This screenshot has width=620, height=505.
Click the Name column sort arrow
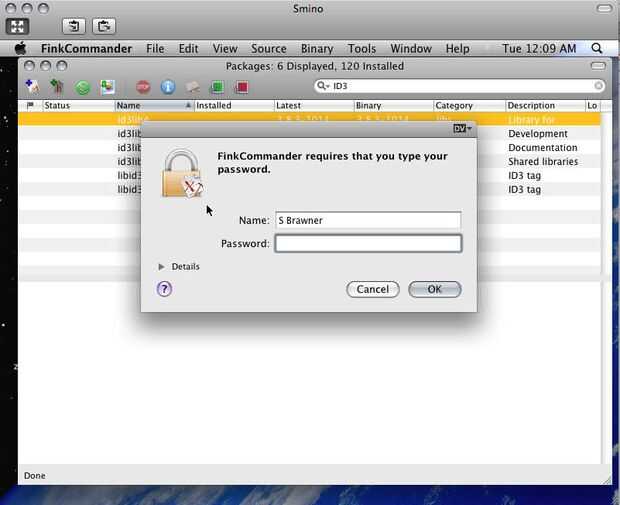[188, 106]
